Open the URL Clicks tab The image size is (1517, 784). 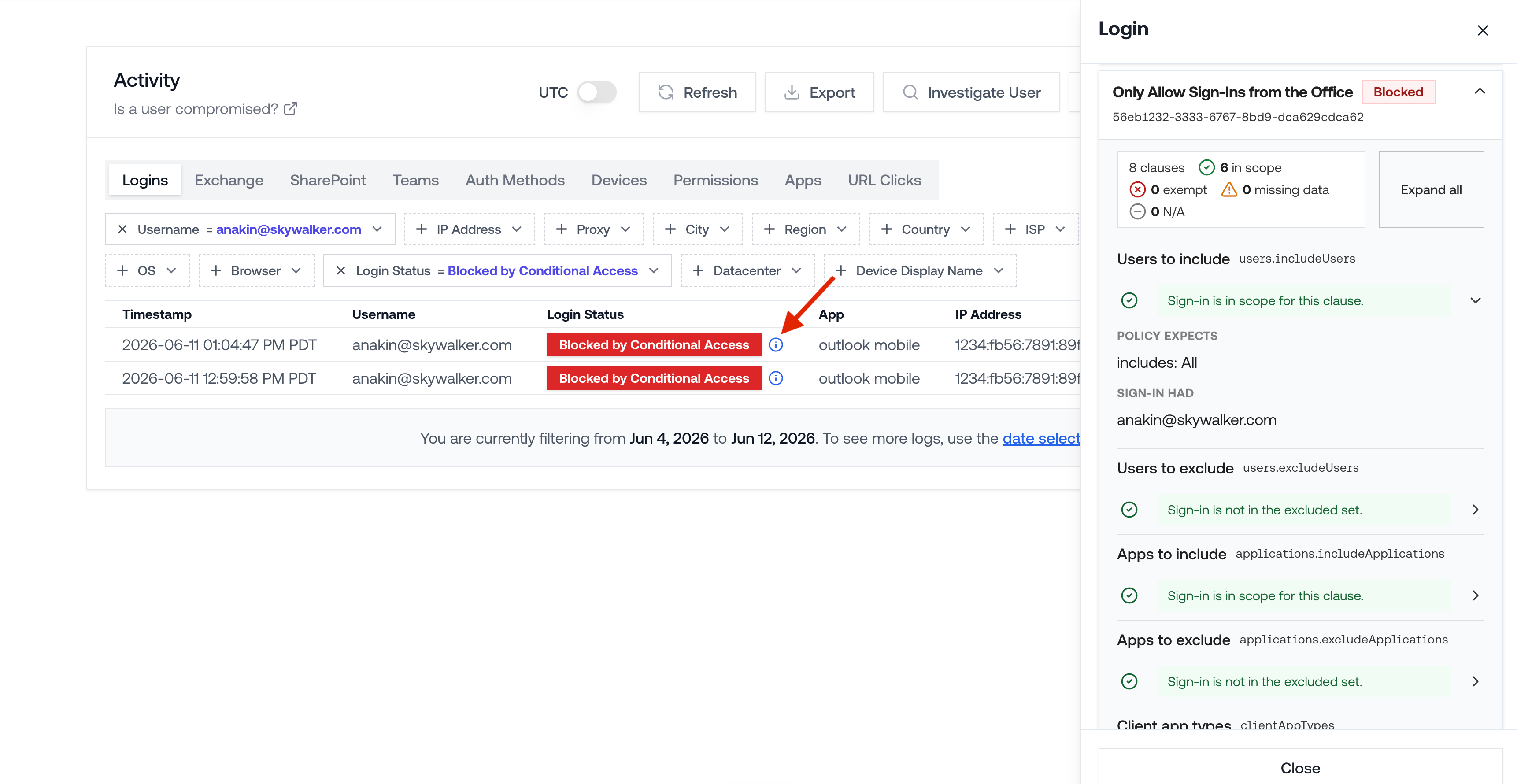[884, 180]
